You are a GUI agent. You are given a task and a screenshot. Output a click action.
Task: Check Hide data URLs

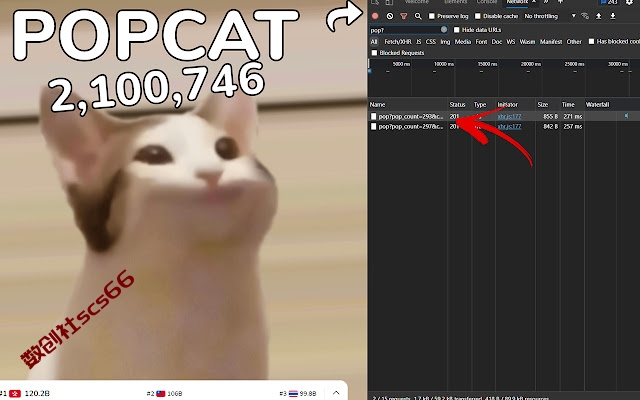pos(456,30)
